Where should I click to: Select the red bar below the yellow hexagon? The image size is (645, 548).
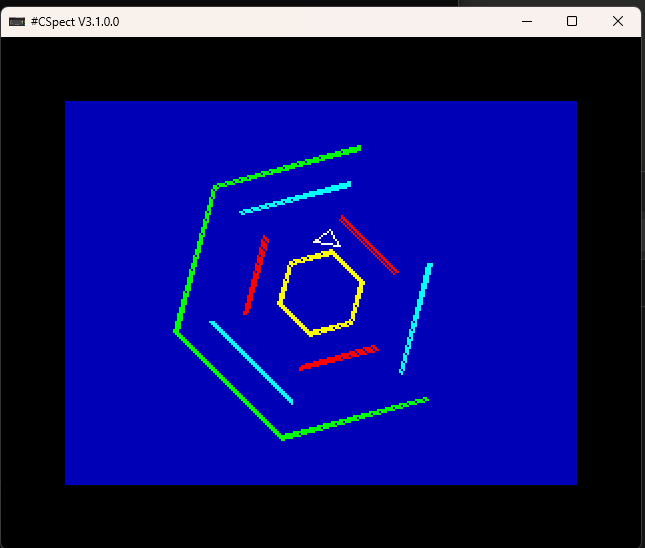coord(338,358)
